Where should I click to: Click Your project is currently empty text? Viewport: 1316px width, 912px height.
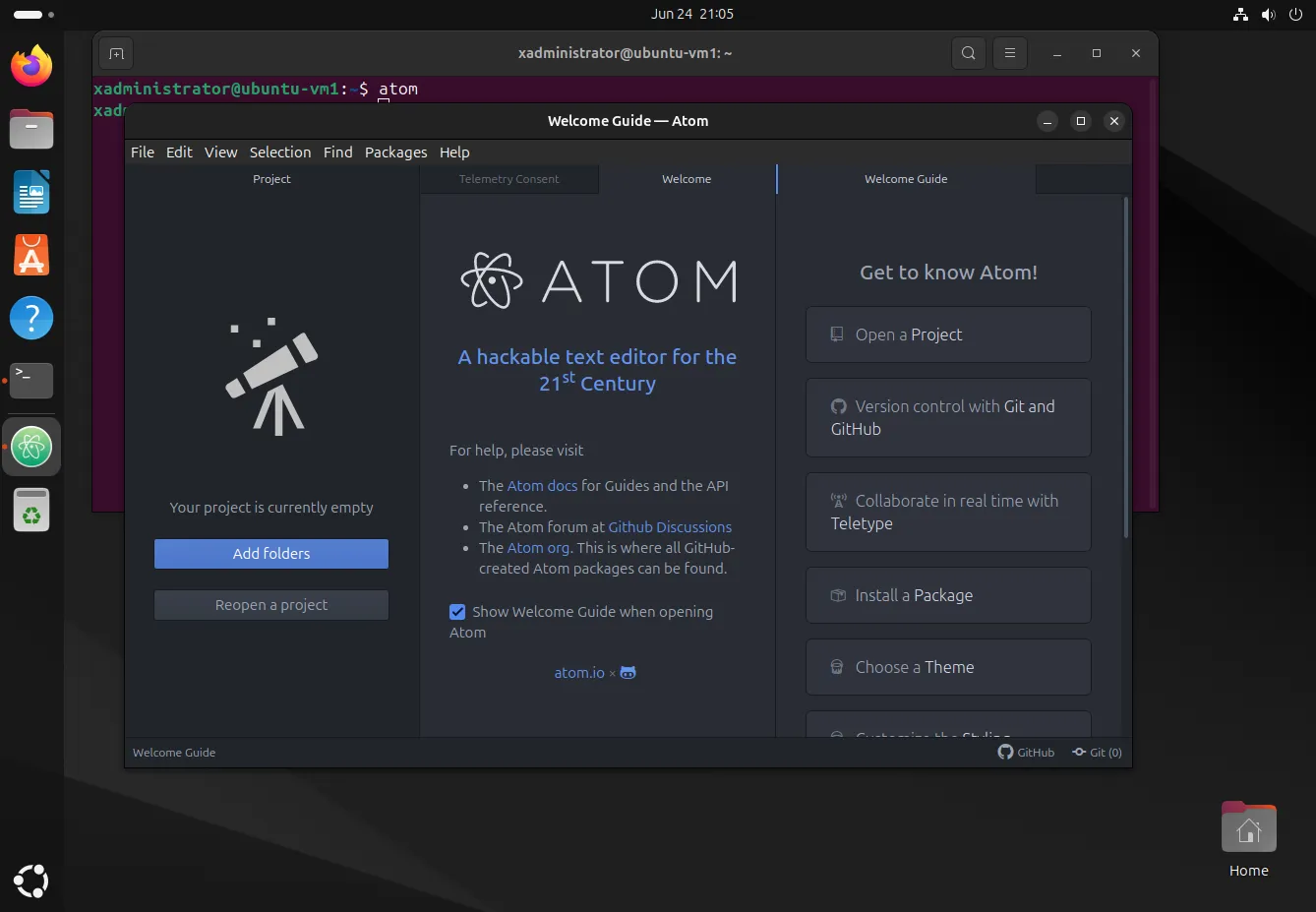tap(271, 508)
